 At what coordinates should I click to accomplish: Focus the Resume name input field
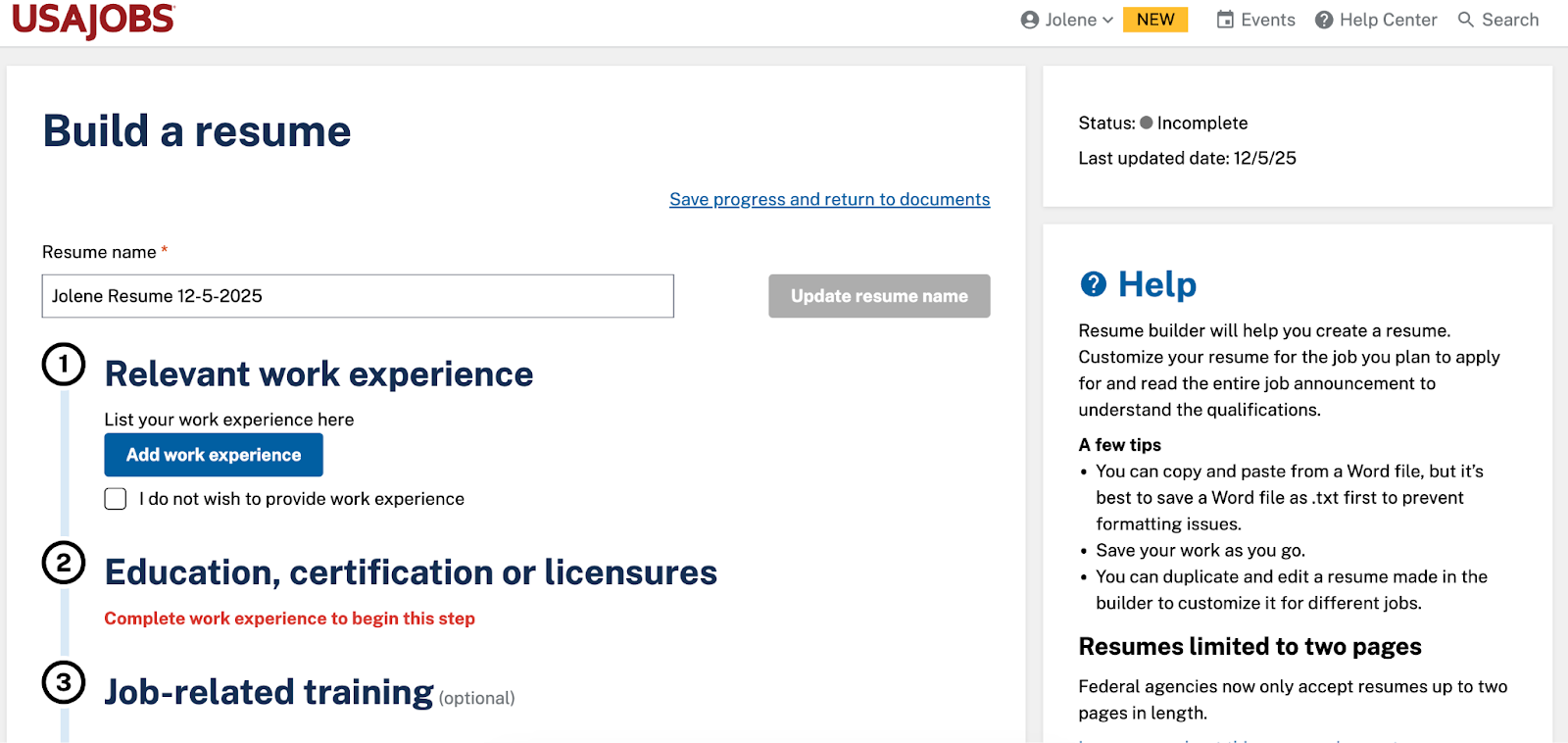coord(358,296)
